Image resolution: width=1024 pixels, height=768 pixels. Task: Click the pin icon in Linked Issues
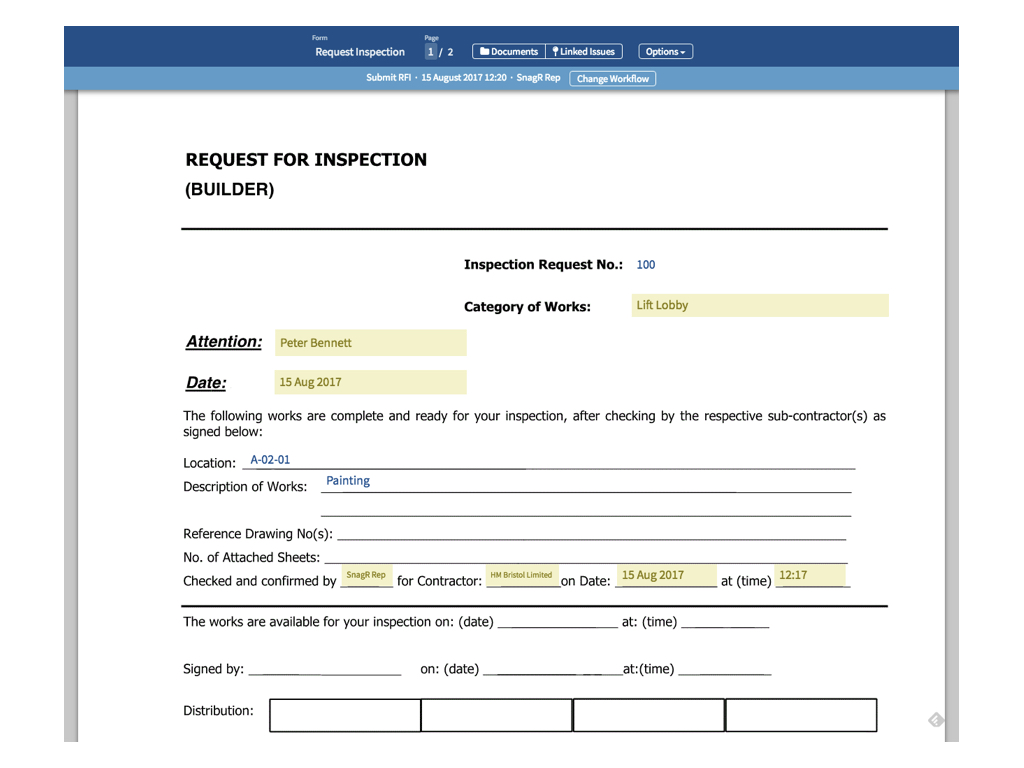click(x=555, y=52)
